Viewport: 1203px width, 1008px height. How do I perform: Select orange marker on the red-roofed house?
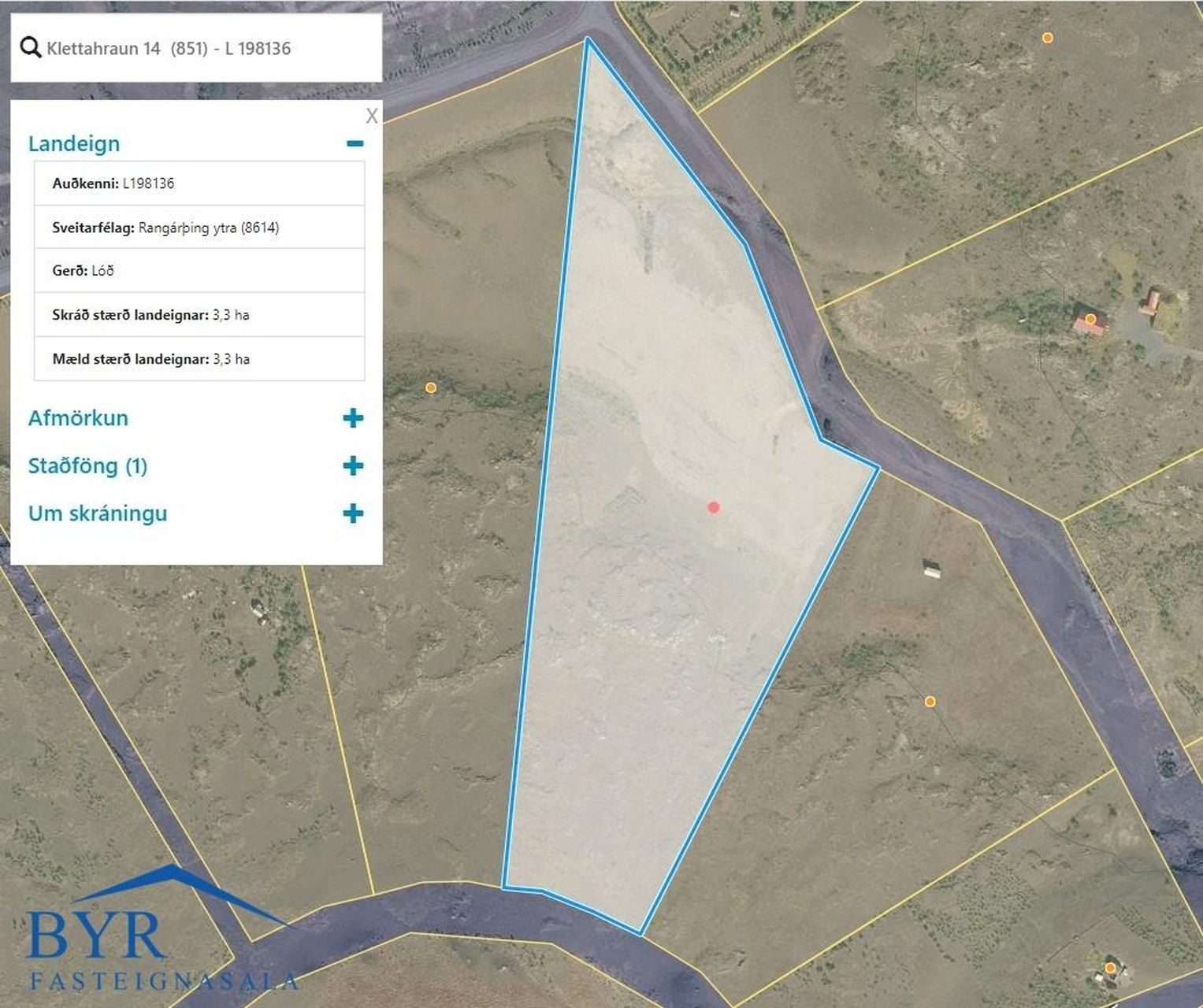[x=1090, y=319]
